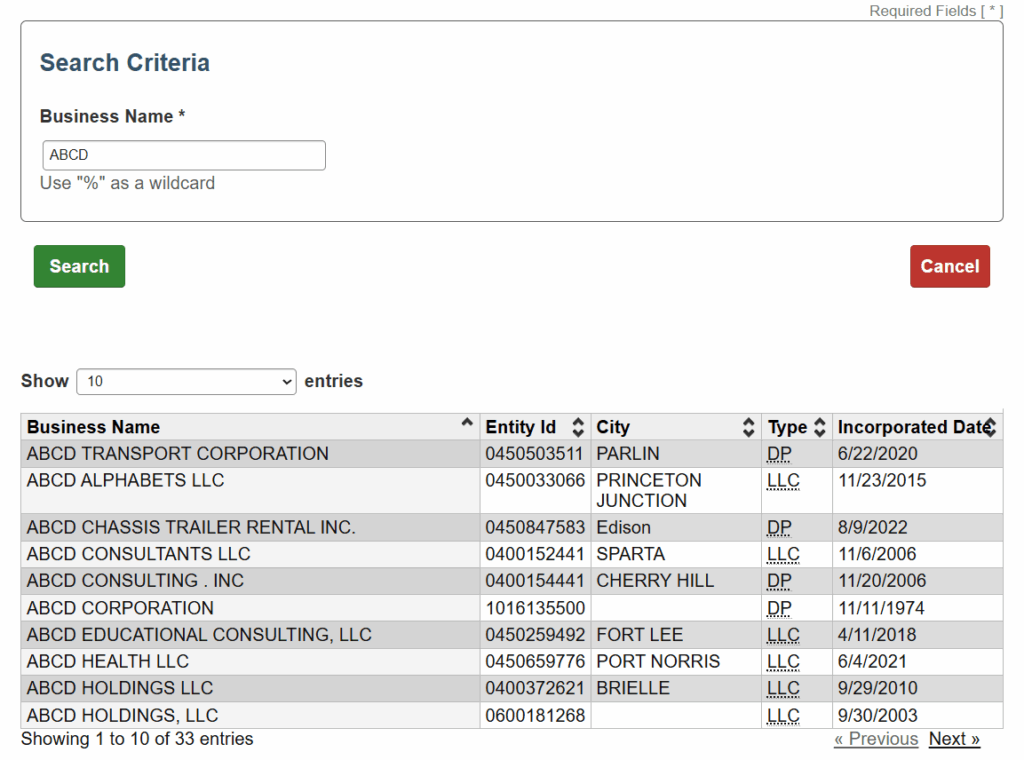Click the « Previous pagination link

coord(876,739)
